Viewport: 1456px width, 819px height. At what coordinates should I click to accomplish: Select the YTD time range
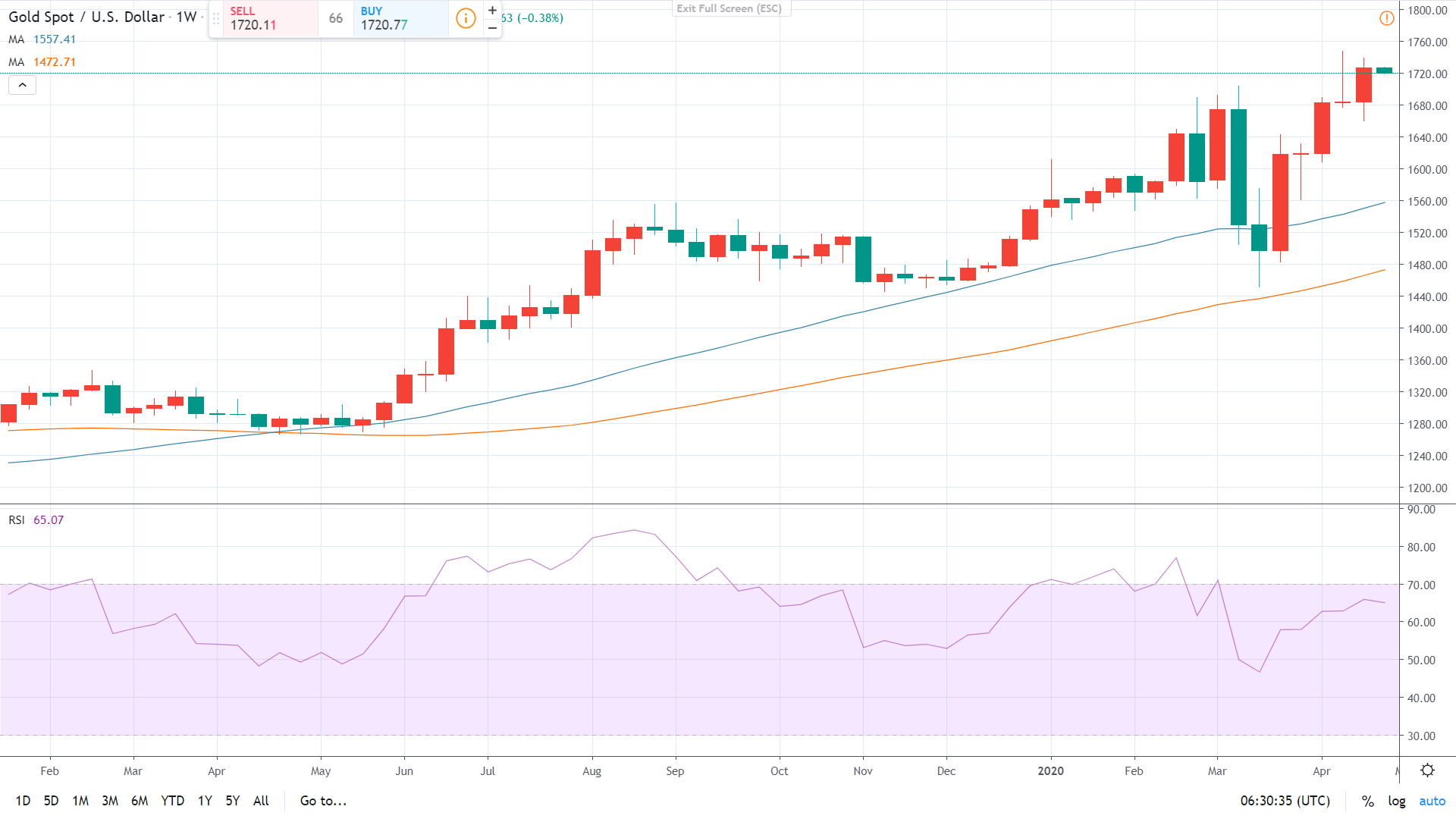[173, 801]
